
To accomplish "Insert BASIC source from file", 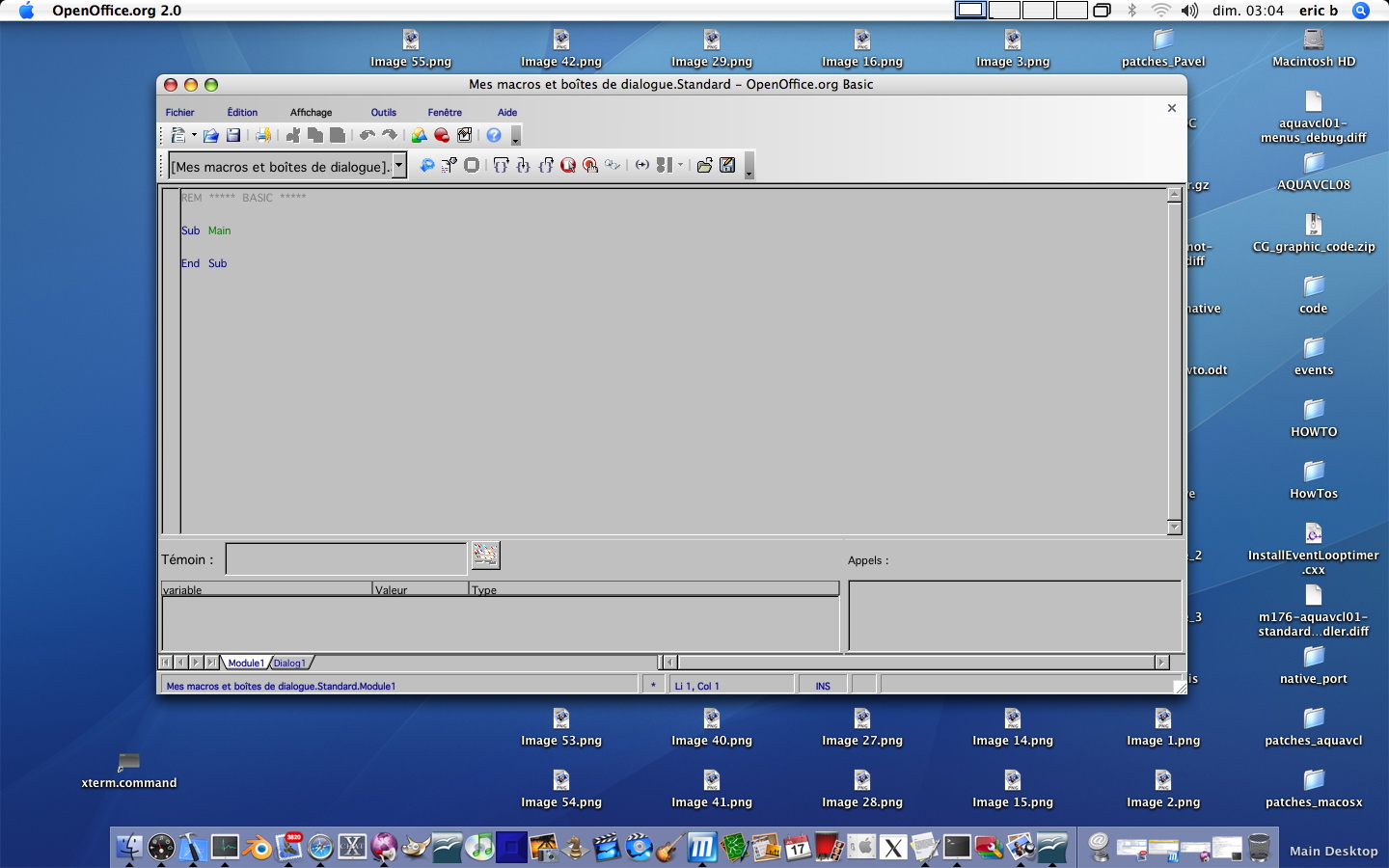I will [x=705, y=165].
